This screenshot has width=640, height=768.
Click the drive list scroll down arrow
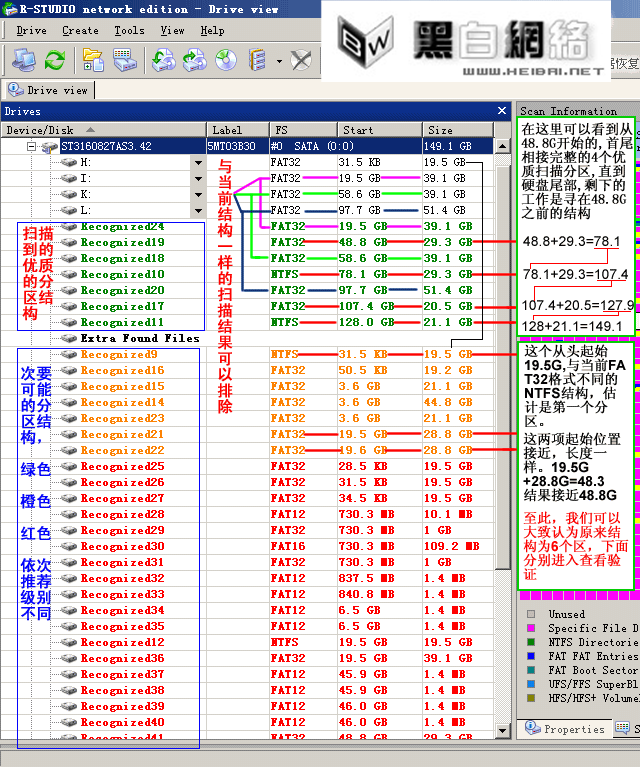click(x=502, y=730)
